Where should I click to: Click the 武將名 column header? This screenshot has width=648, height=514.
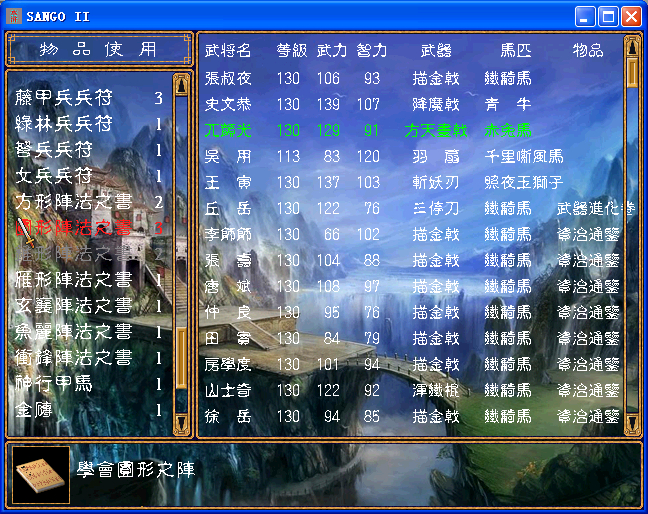(x=228, y=51)
